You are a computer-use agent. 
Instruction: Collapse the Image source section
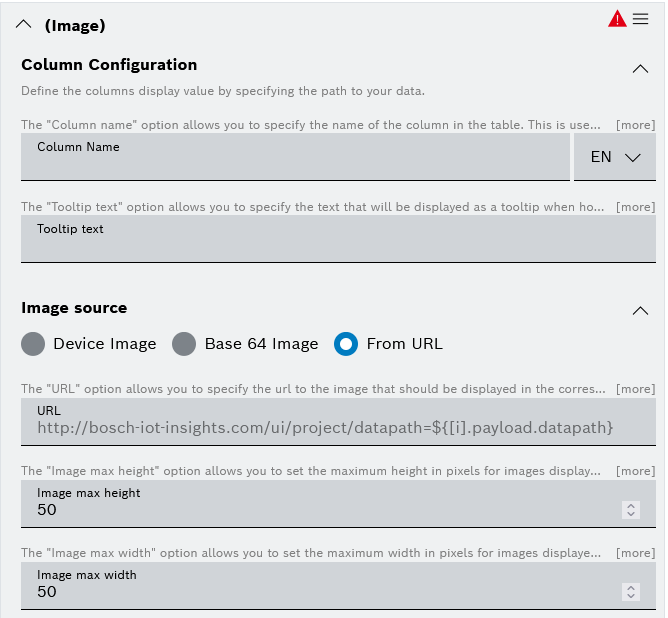(x=640, y=310)
